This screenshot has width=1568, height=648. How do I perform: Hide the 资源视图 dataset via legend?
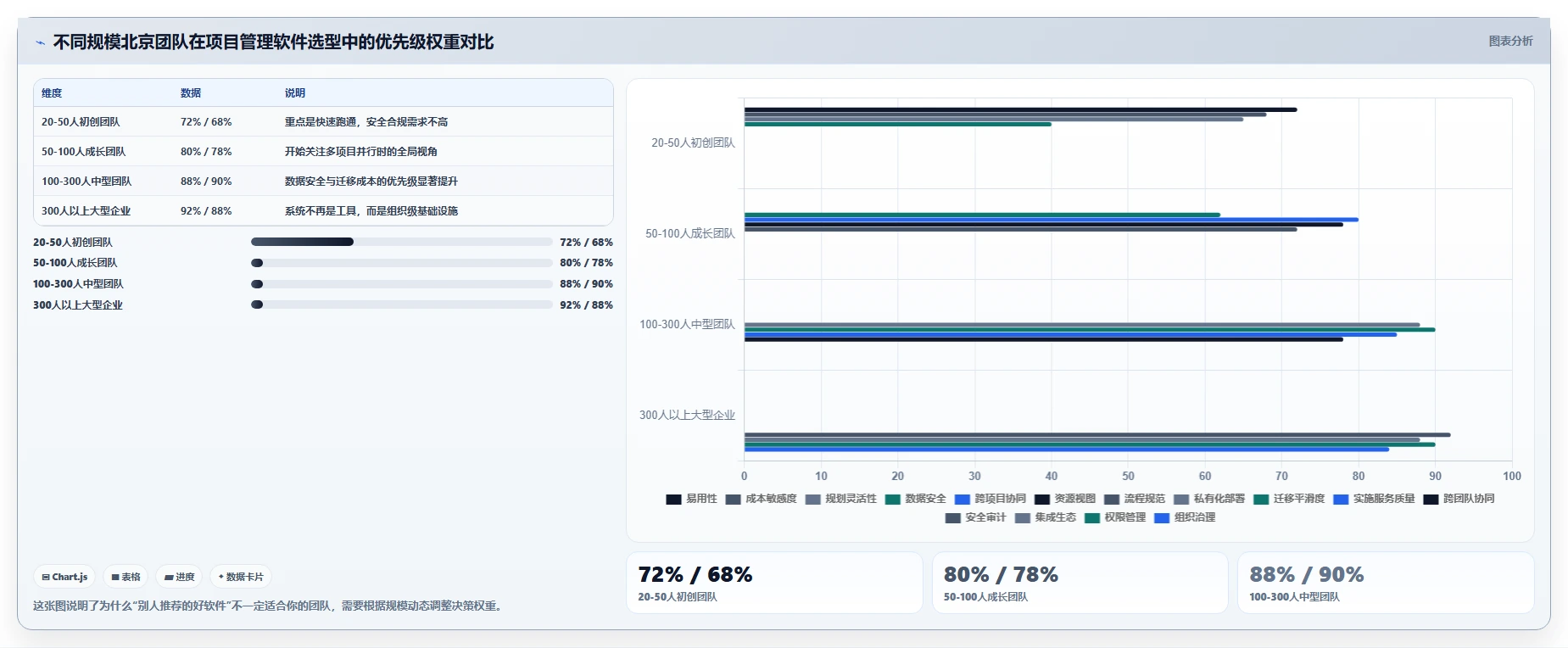[x=1064, y=499]
